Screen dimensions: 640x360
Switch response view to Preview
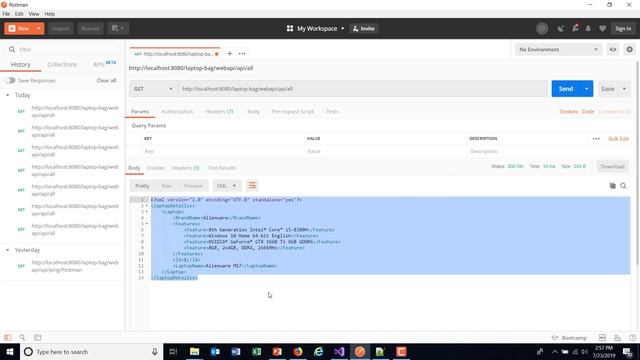(193, 186)
